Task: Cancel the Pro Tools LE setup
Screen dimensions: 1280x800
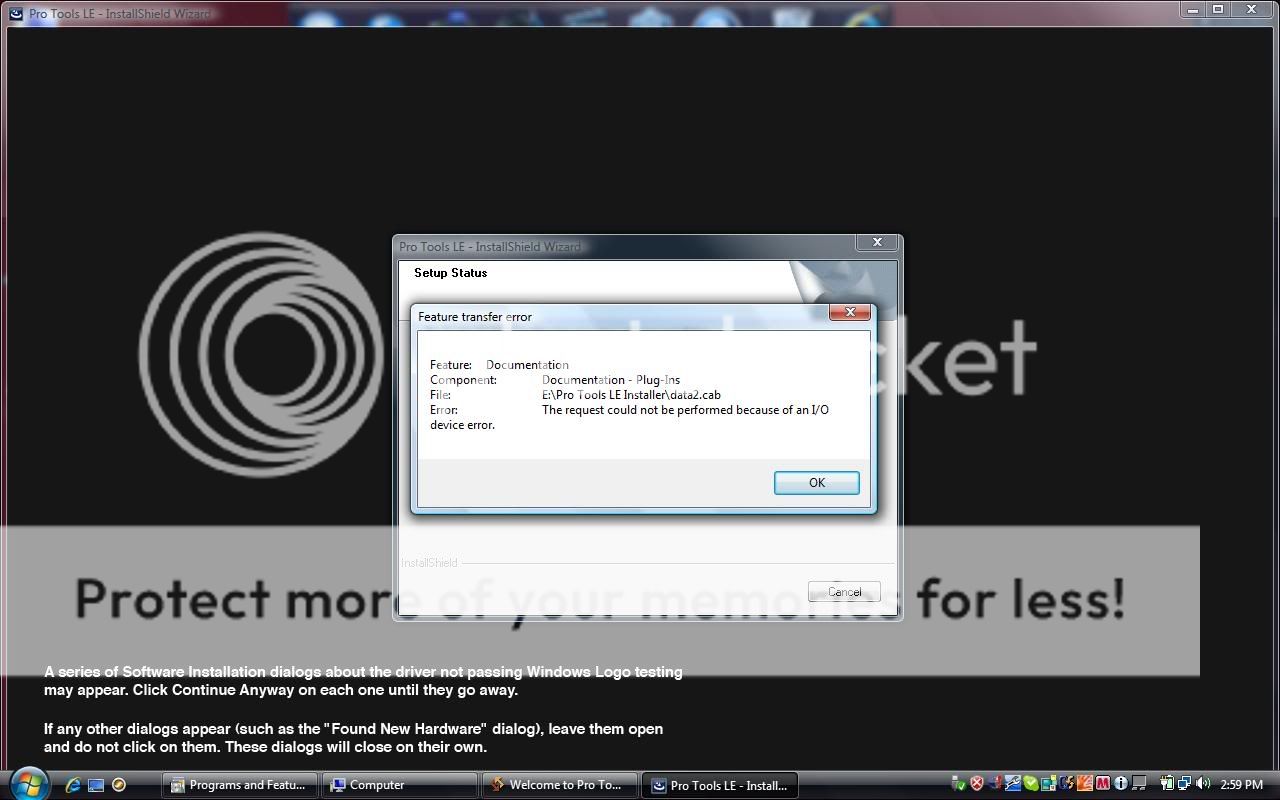Action: pyautogui.click(x=844, y=592)
